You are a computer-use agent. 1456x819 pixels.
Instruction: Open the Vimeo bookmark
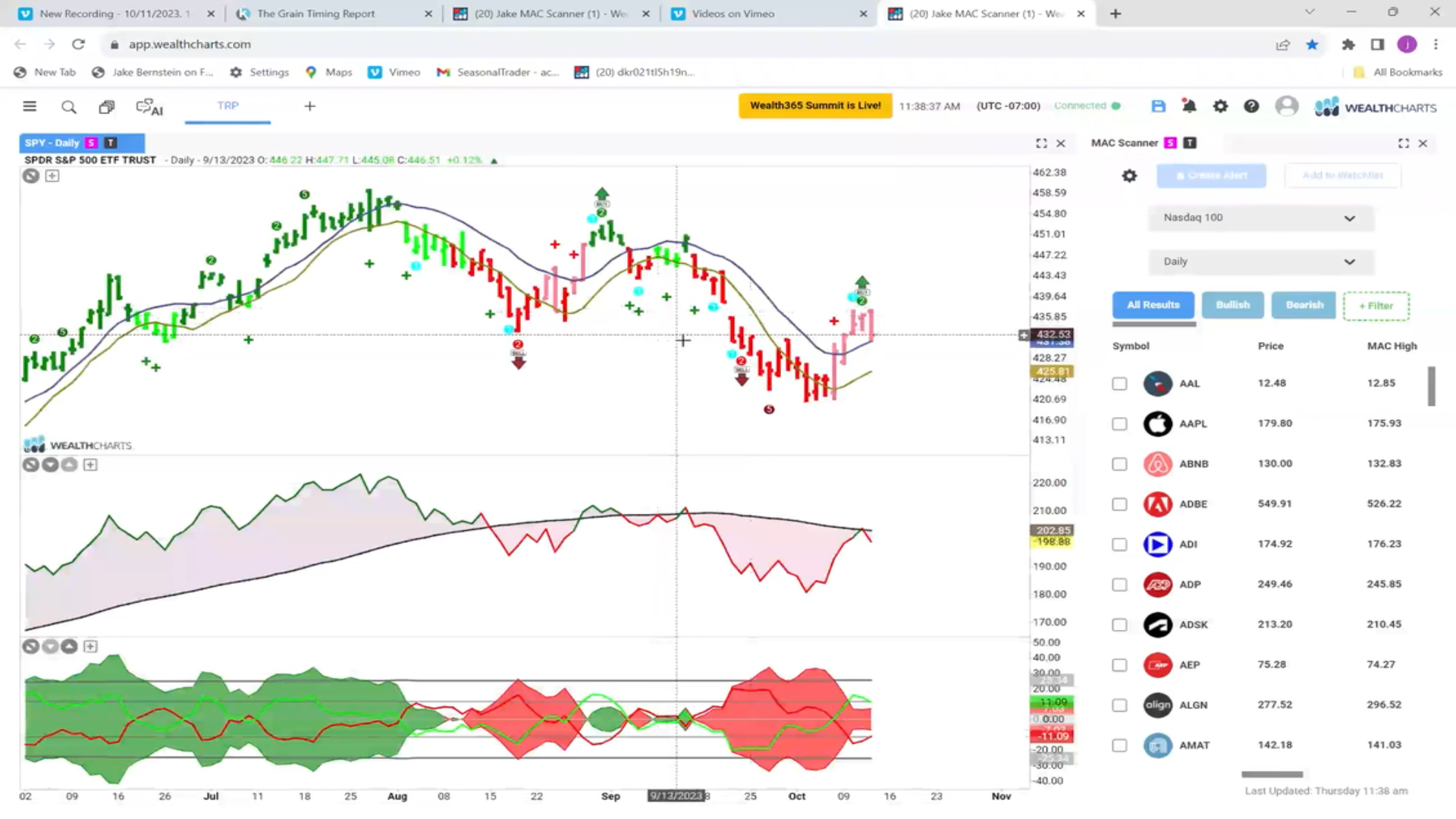tap(394, 72)
